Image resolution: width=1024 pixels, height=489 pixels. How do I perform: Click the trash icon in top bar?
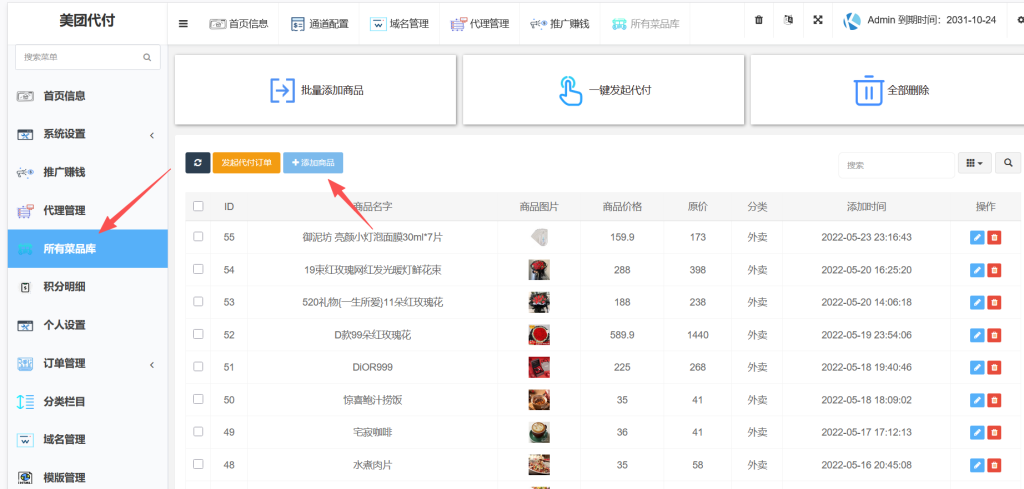[759, 20]
